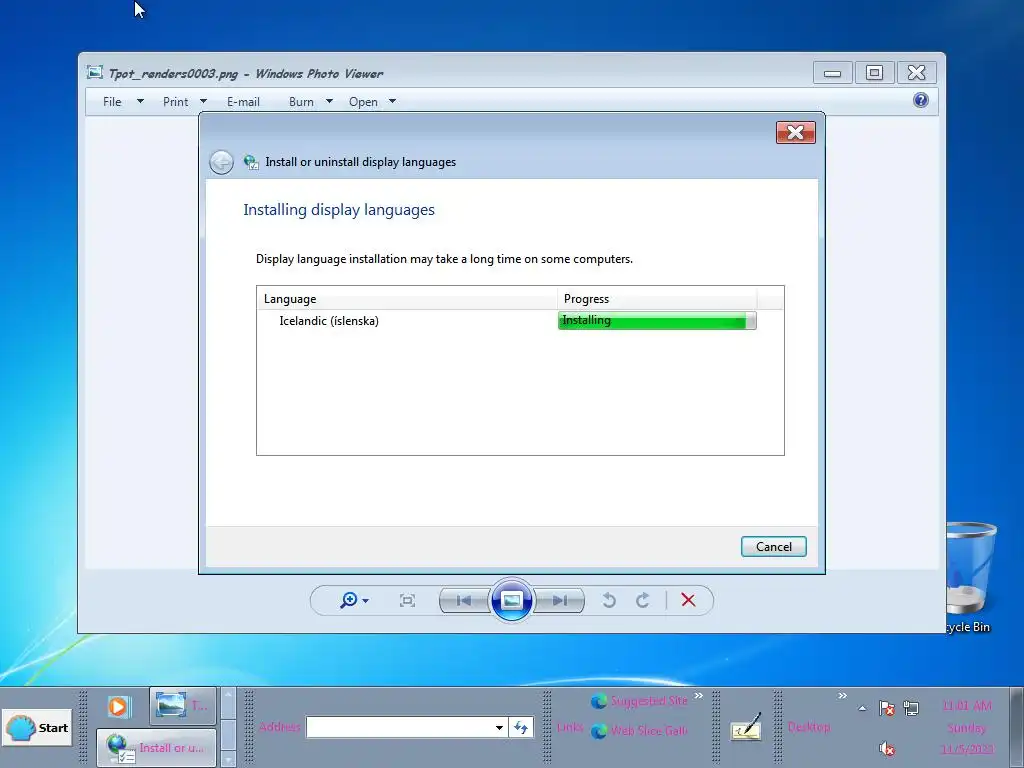The height and width of the screenshot is (768, 1024).
Task: Open Tablet PC Input Panel icon
Action: (x=746, y=727)
